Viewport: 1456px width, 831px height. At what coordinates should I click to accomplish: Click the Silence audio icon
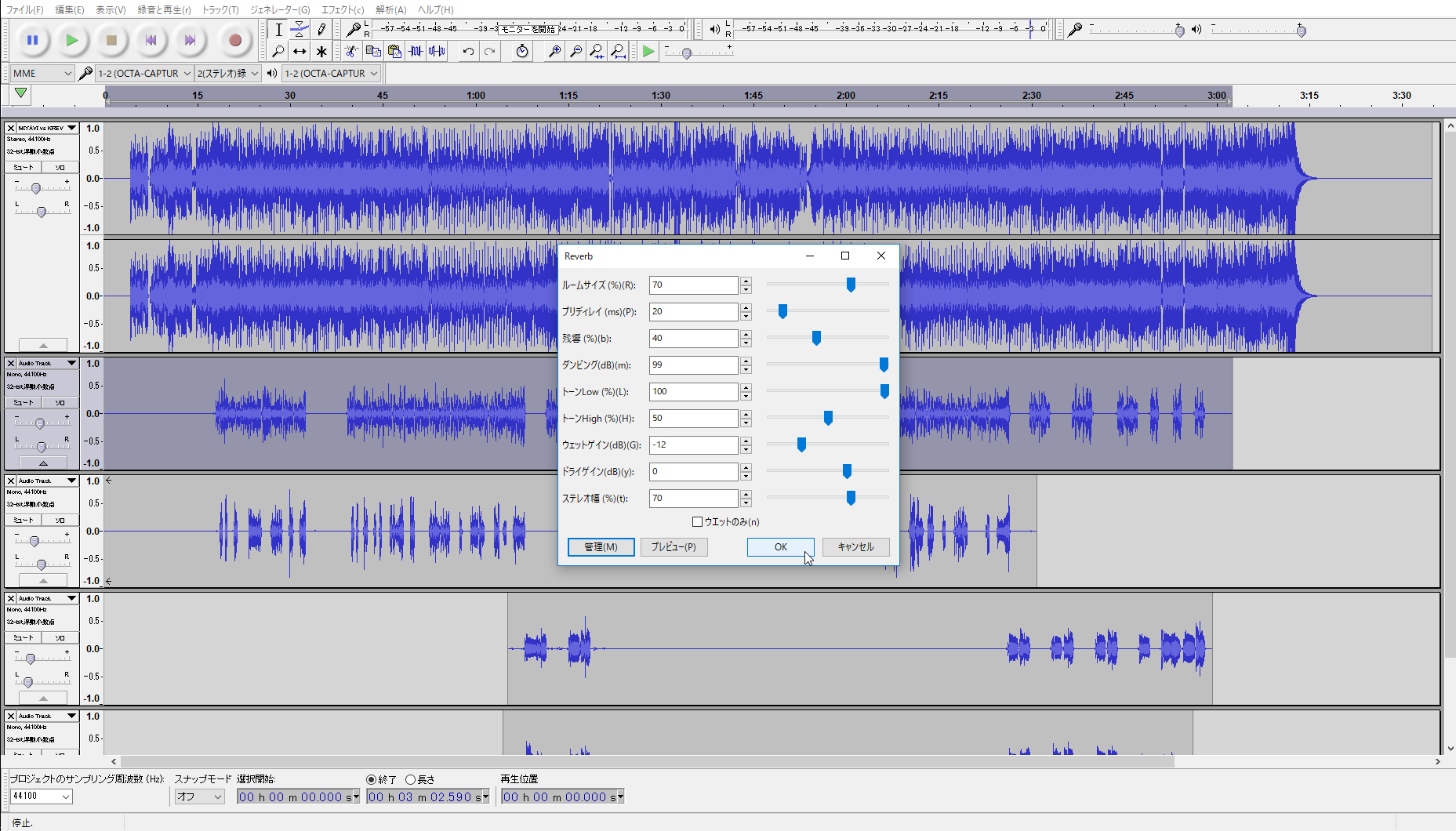[437, 52]
